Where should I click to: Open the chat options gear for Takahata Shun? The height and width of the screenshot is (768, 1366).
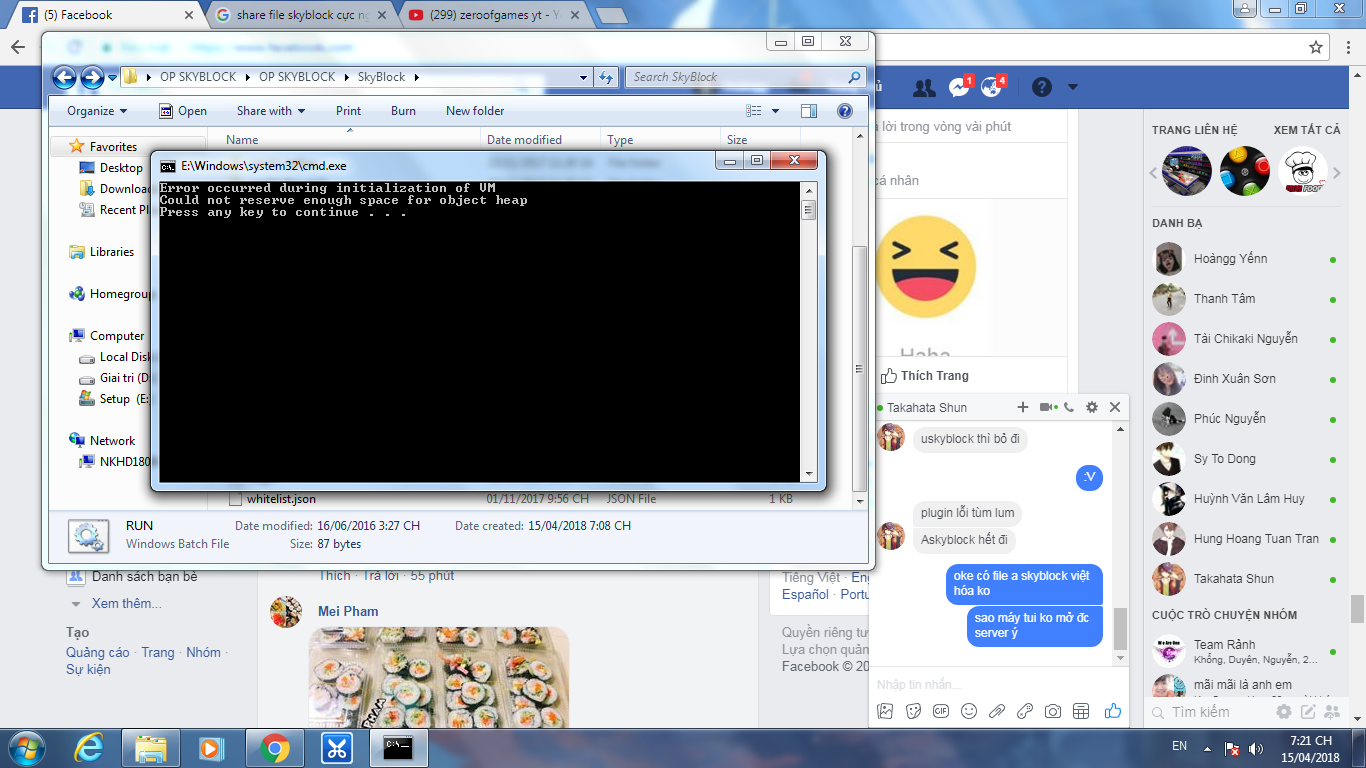[1092, 407]
